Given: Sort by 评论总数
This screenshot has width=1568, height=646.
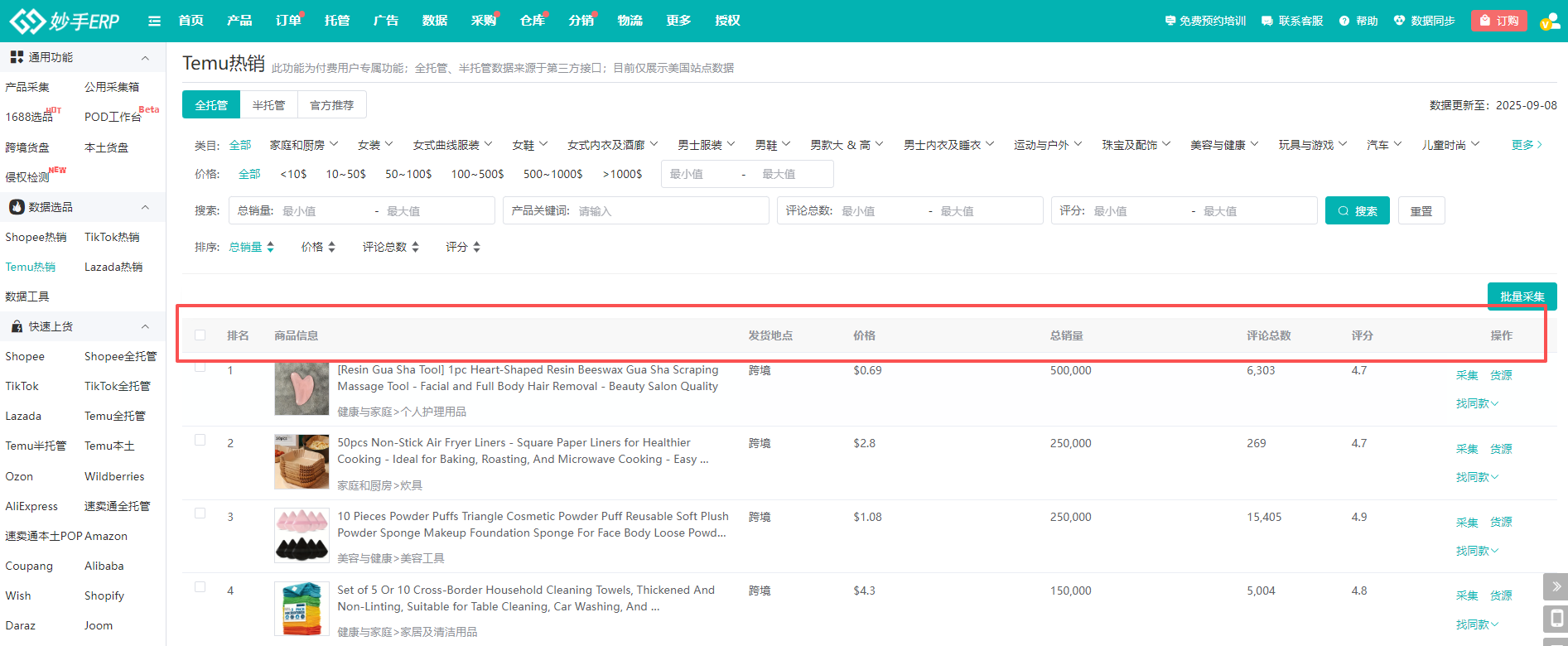Looking at the screenshot, I should coord(391,247).
